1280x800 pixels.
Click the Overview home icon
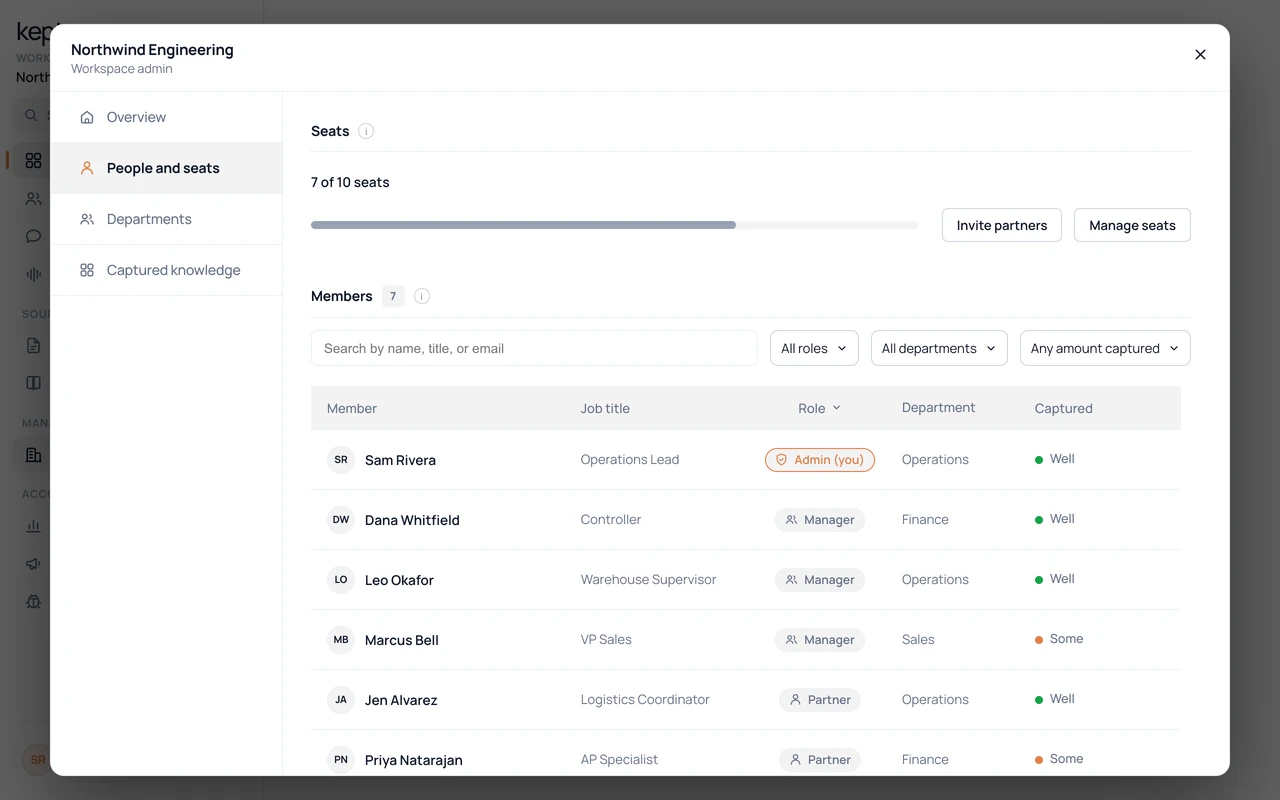pos(87,117)
